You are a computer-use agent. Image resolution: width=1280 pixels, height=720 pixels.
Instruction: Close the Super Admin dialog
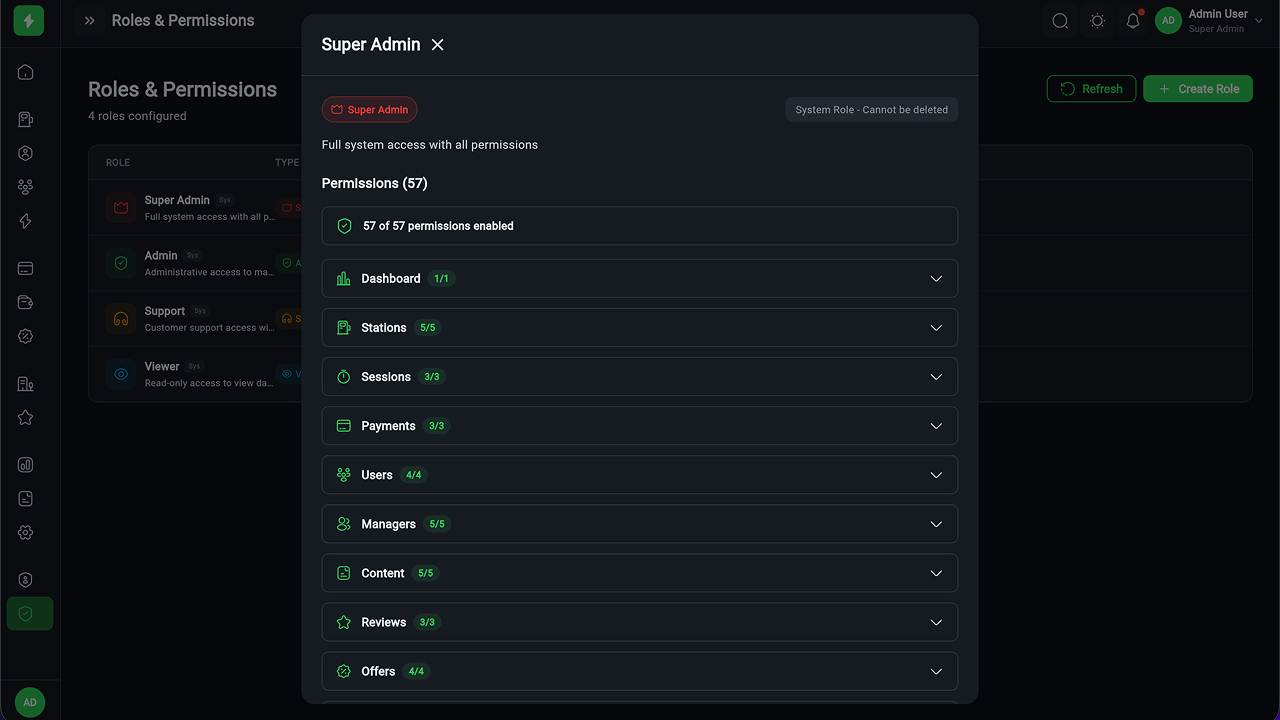coord(437,45)
